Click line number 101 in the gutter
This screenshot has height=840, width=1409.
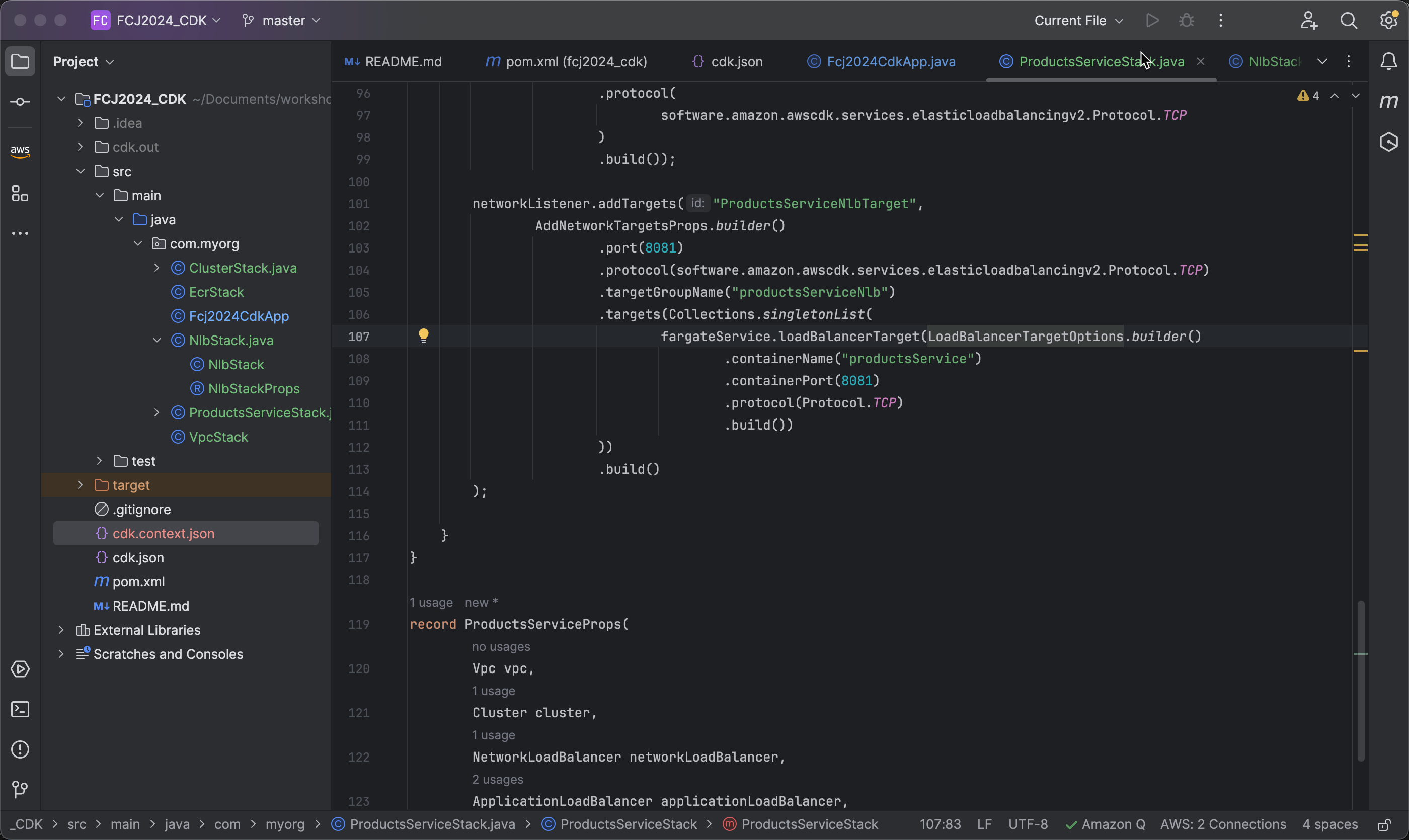(358, 204)
